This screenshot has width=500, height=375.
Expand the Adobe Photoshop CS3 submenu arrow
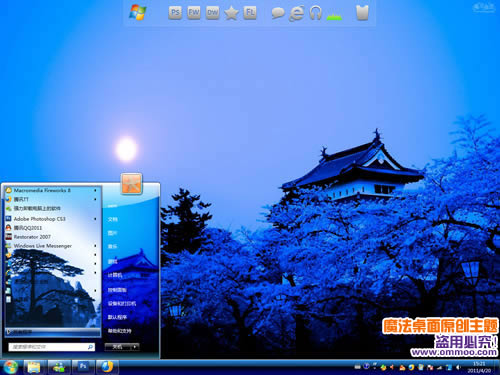95,219
